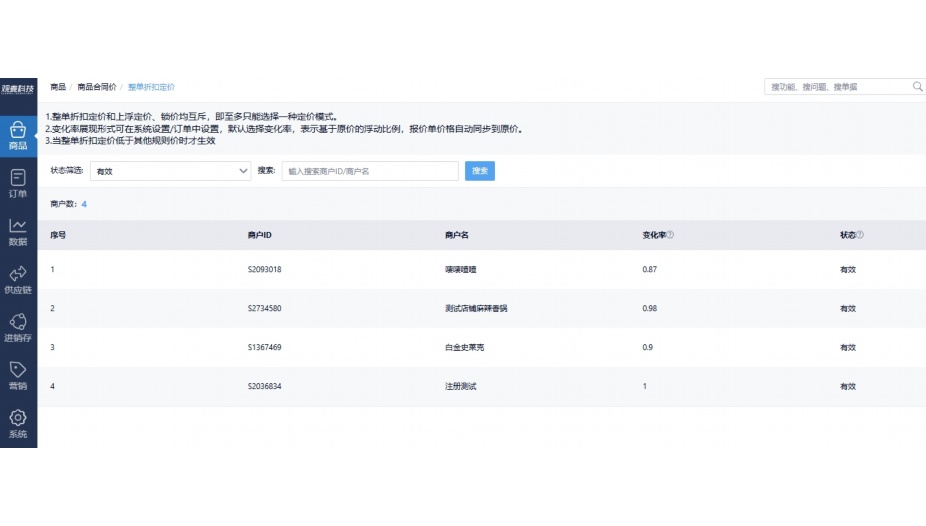Click the magnifier icon in global search

917,87
